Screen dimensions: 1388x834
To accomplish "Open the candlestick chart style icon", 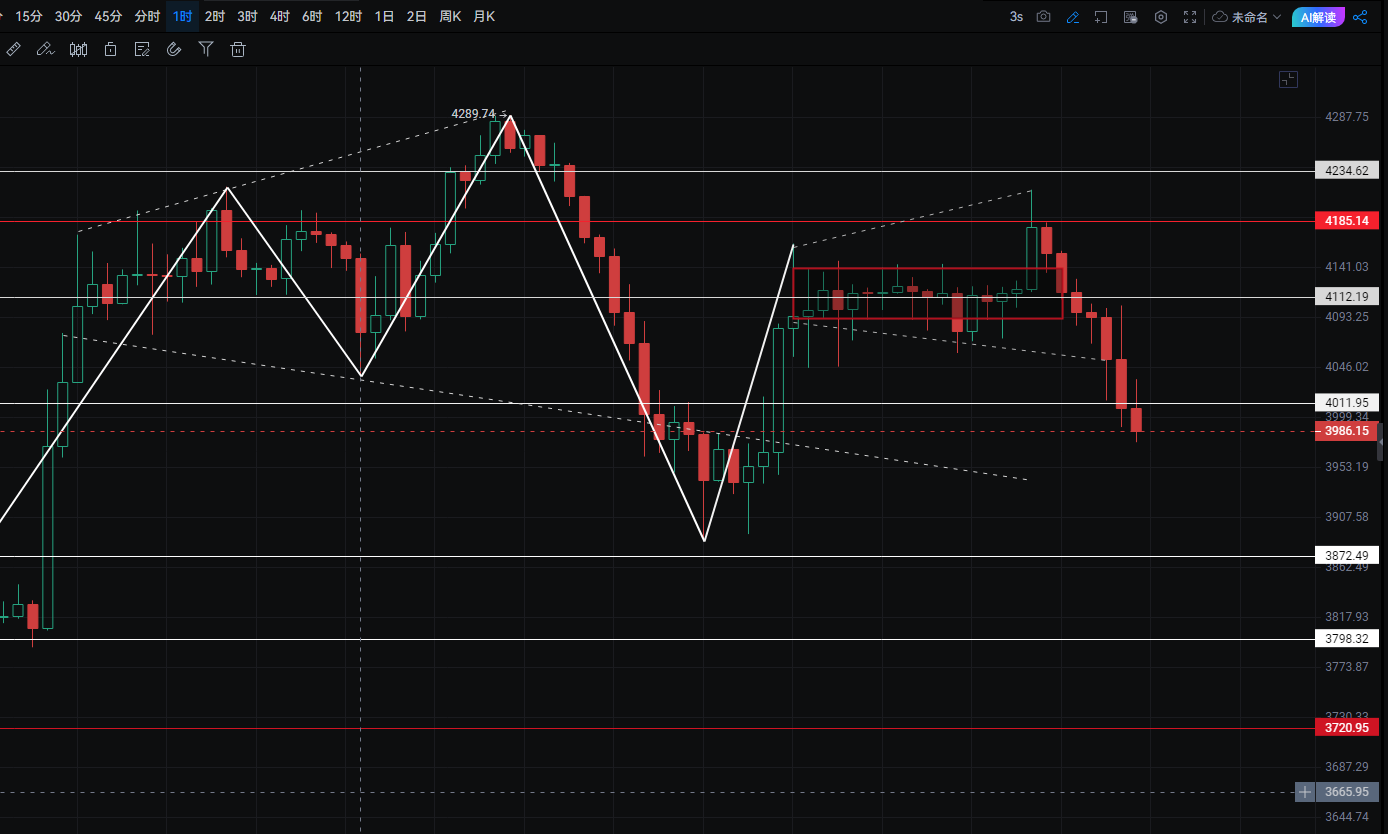I will 78,49.
